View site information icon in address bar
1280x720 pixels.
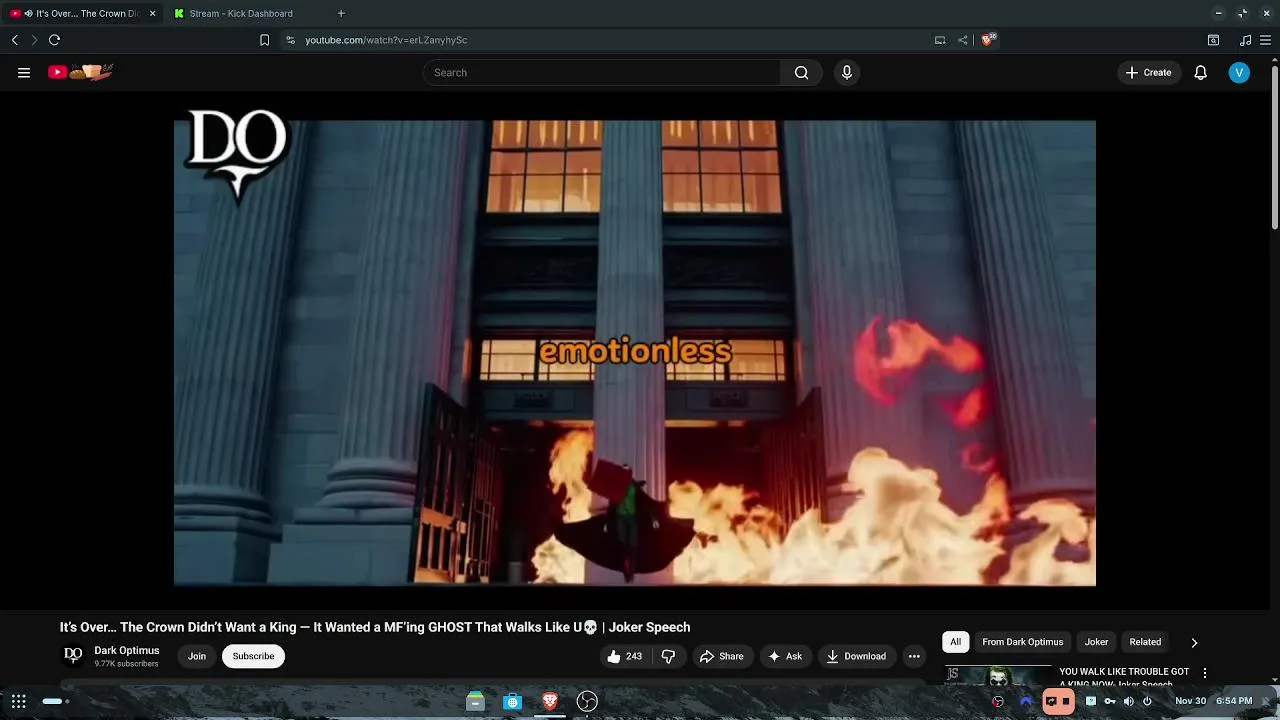(290, 40)
